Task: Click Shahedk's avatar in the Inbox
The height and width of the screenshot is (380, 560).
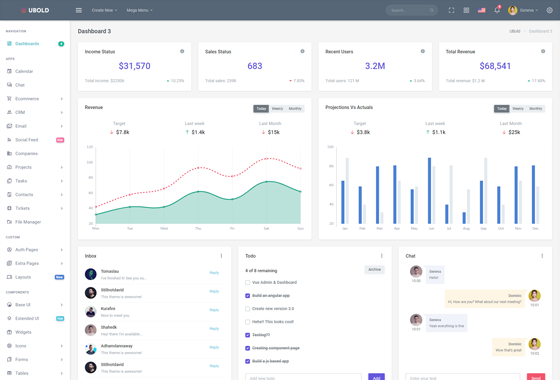Action: click(x=91, y=330)
